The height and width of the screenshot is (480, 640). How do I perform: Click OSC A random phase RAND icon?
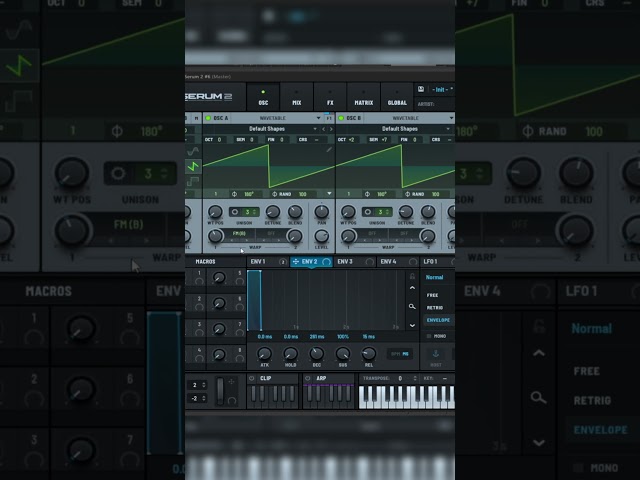(x=274, y=194)
